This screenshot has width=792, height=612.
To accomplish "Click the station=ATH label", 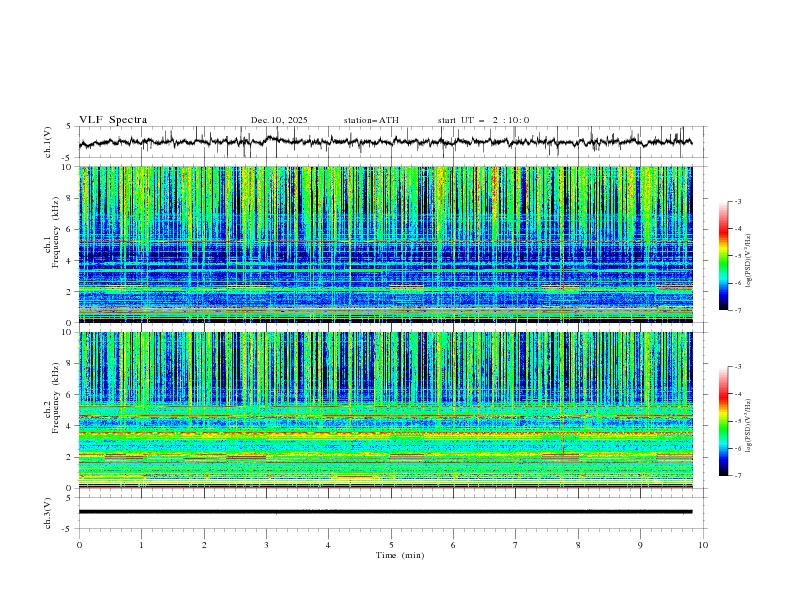I will click(x=371, y=120).
